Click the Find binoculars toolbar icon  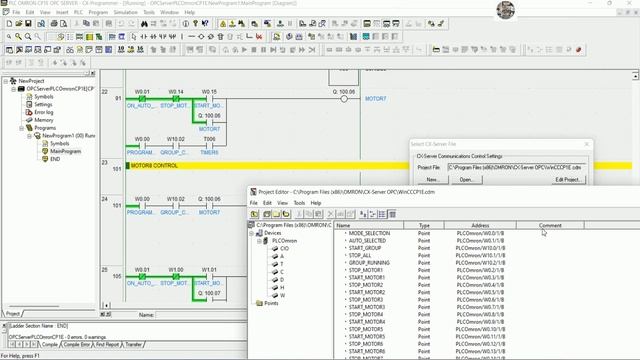pos(144,24)
